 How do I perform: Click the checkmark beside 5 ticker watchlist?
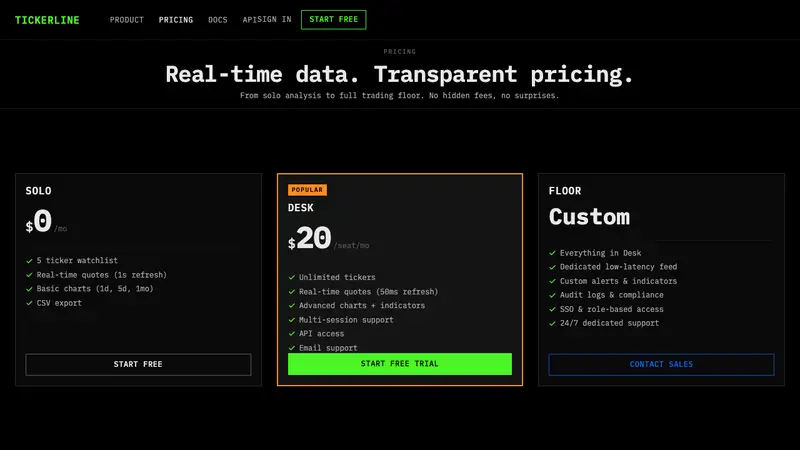tap(29, 261)
